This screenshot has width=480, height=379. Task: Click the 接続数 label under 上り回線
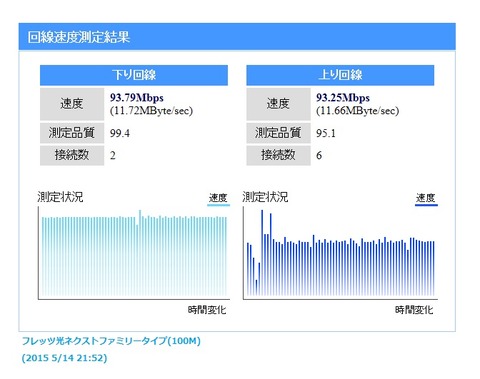coord(278,155)
